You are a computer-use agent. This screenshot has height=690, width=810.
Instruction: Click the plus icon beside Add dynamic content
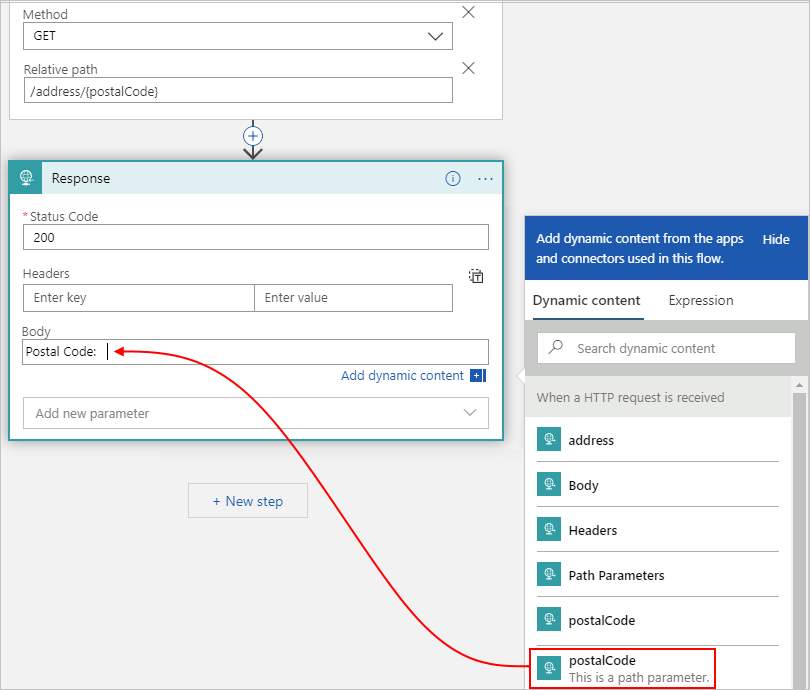[478, 375]
